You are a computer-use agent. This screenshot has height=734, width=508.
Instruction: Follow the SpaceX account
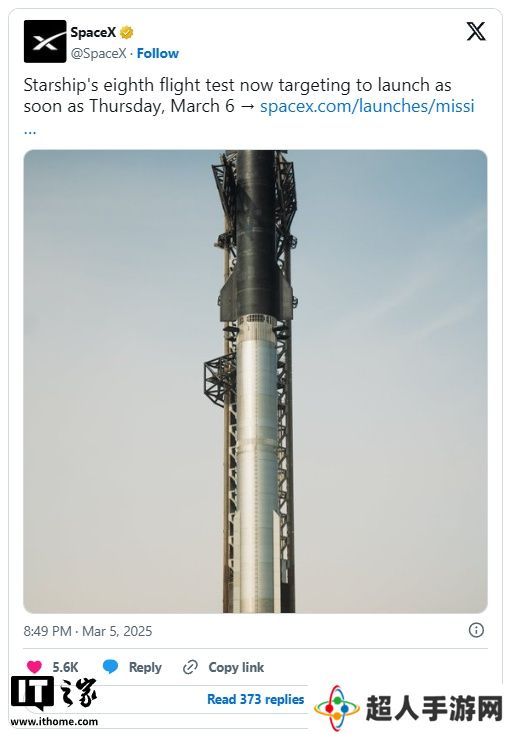pos(158,53)
